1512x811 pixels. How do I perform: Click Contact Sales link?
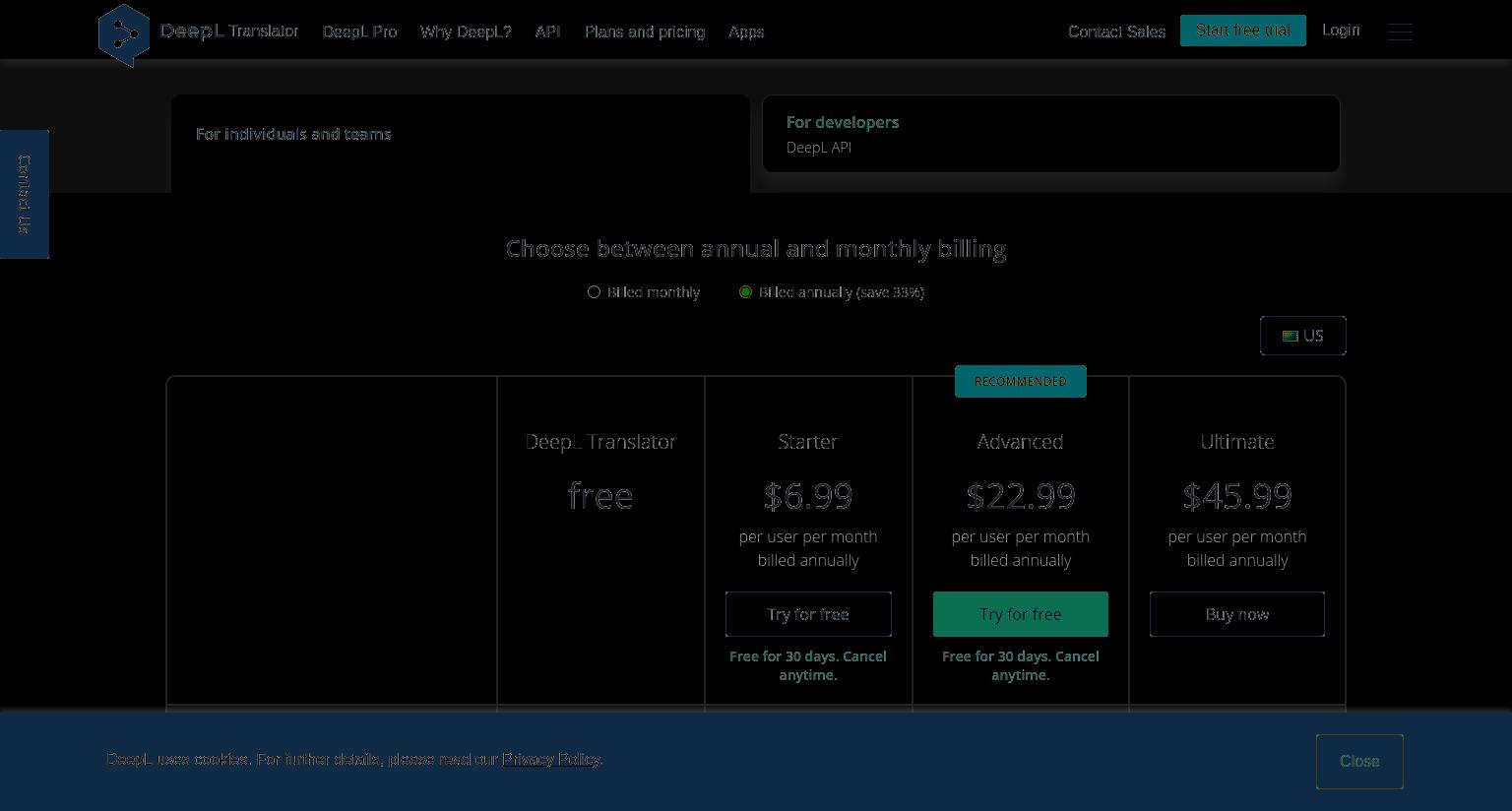(1116, 31)
